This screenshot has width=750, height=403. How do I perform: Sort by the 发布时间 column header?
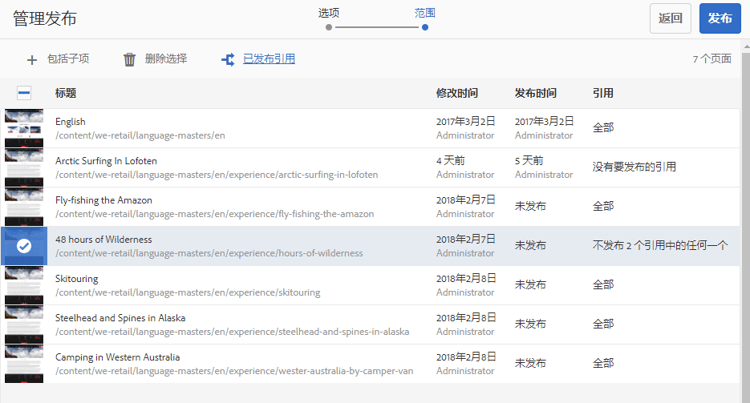(x=535, y=93)
